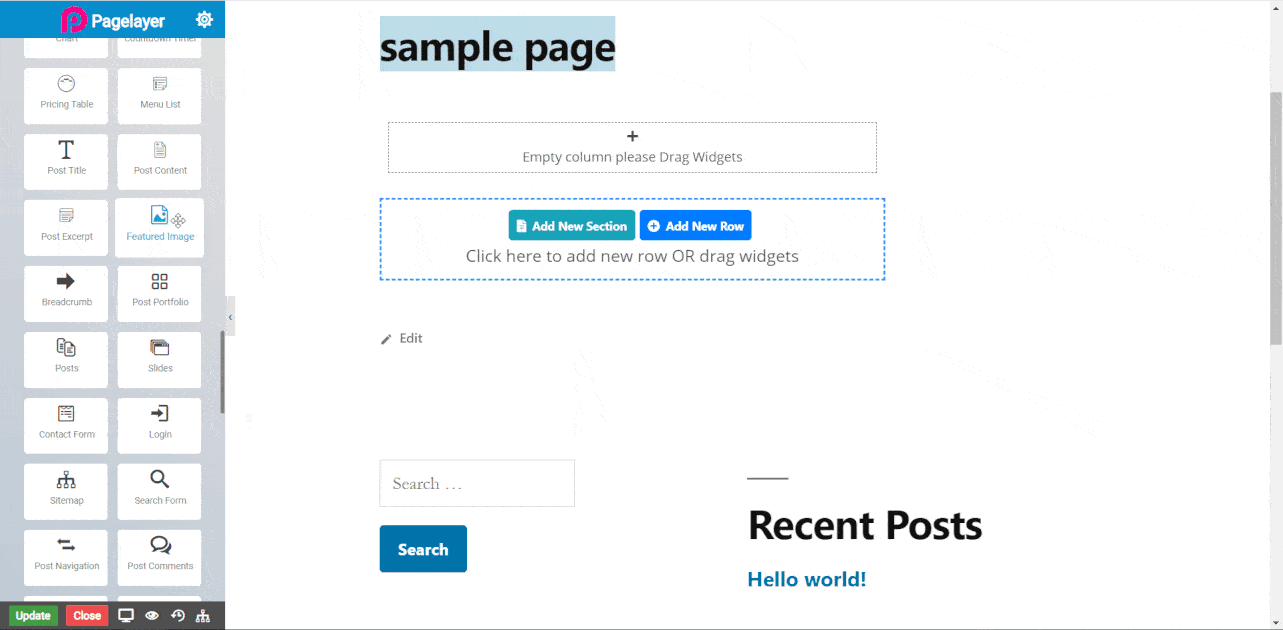The width and height of the screenshot is (1283, 630).
Task: Select the Pricing Table widget
Action: pyautogui.click(x=65, y=95)
